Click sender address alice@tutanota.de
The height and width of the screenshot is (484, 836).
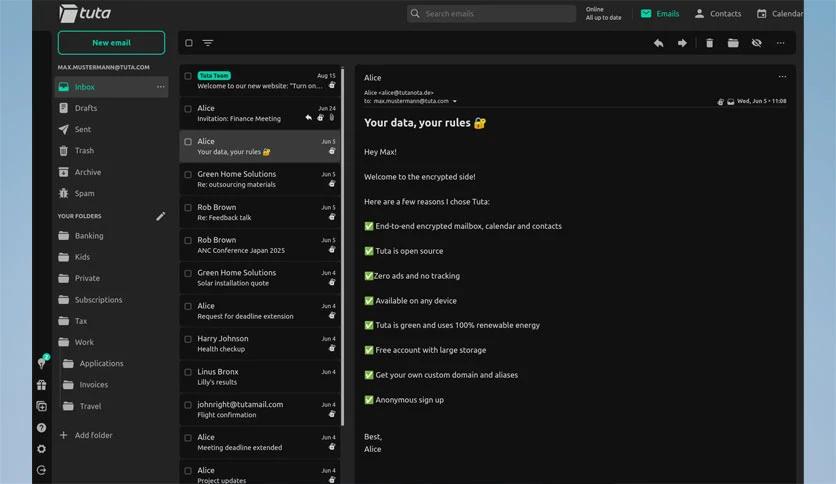coord(406,93)
